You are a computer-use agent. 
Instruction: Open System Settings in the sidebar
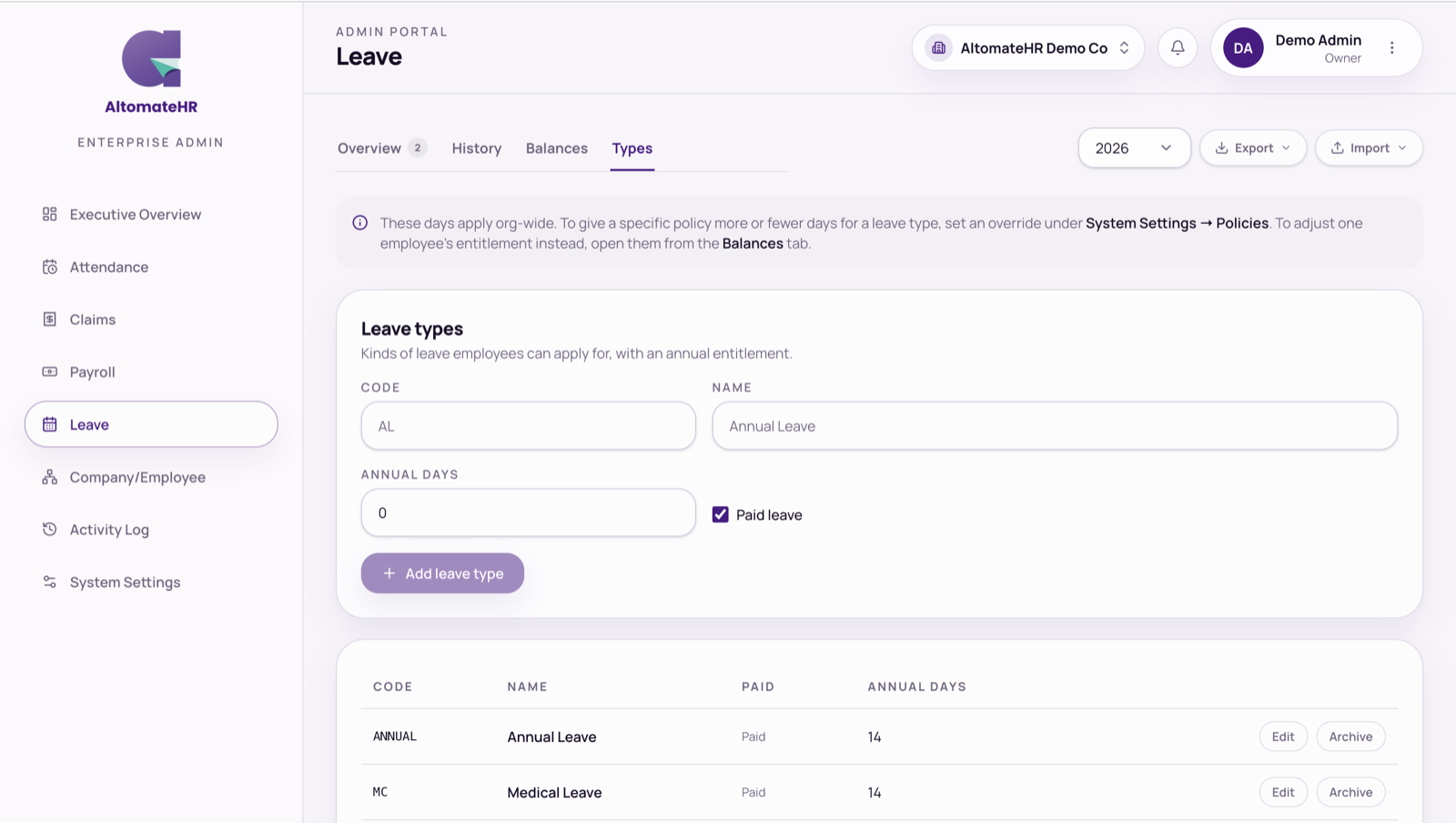point(151,583)
